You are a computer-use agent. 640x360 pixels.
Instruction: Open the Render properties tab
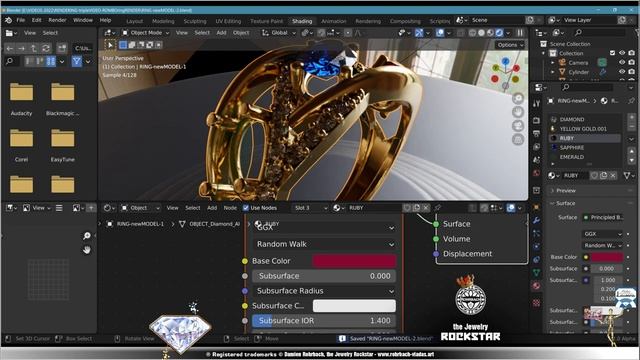coord(536,120)
